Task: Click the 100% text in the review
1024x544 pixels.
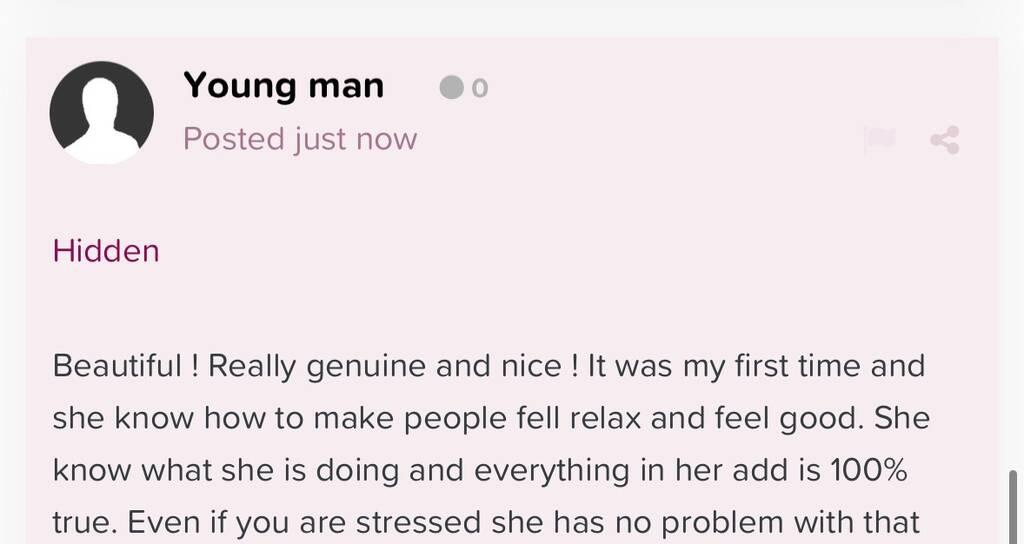Action: (x=869, y=470)
